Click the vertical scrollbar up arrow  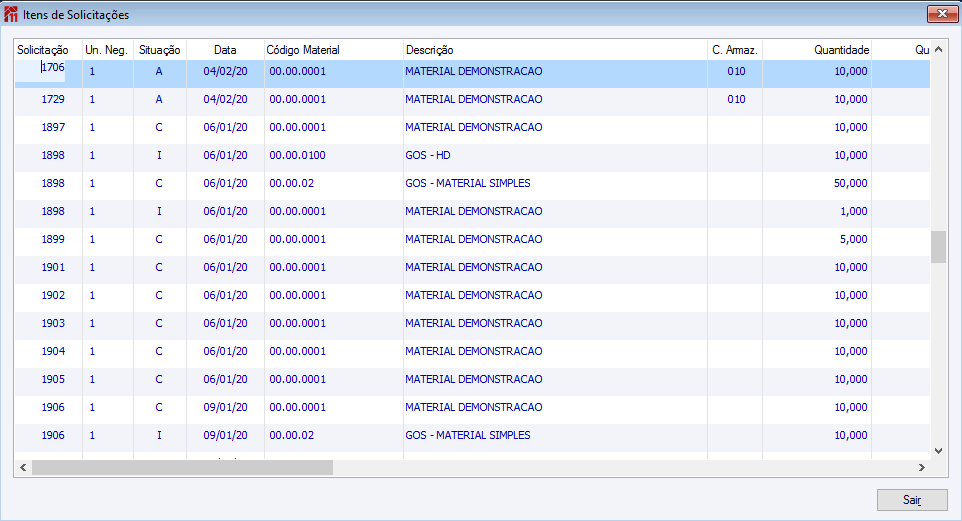pos(938,50)
